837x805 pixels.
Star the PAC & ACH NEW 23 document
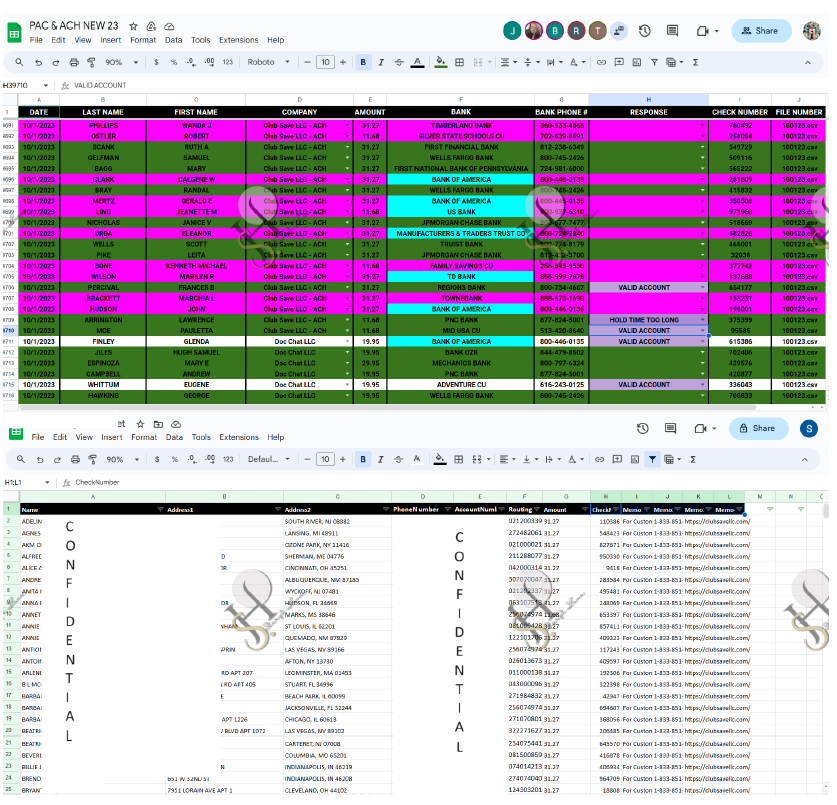click(x=134, y=26)
